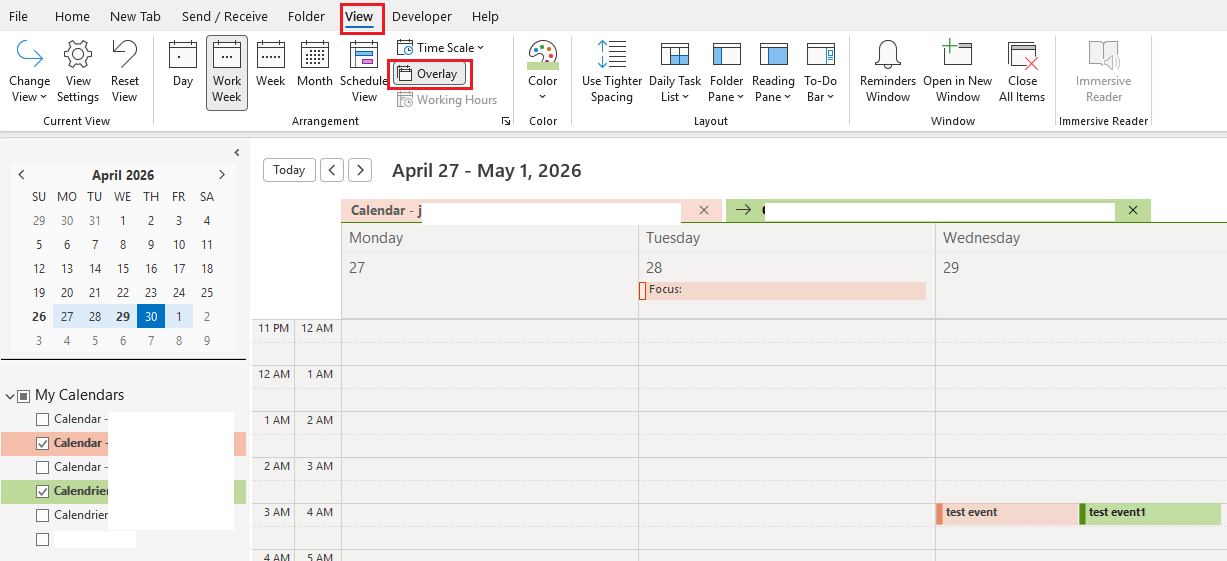This screenshot has width=1227, height=561.
Task: Check the unhighlighted Calendrier checkbox
Action: click(42, 515)
